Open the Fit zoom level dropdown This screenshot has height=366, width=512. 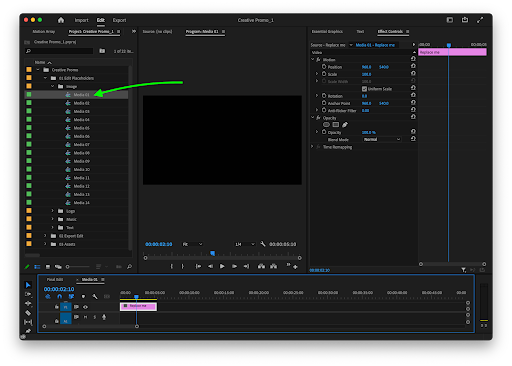(192, 244)
